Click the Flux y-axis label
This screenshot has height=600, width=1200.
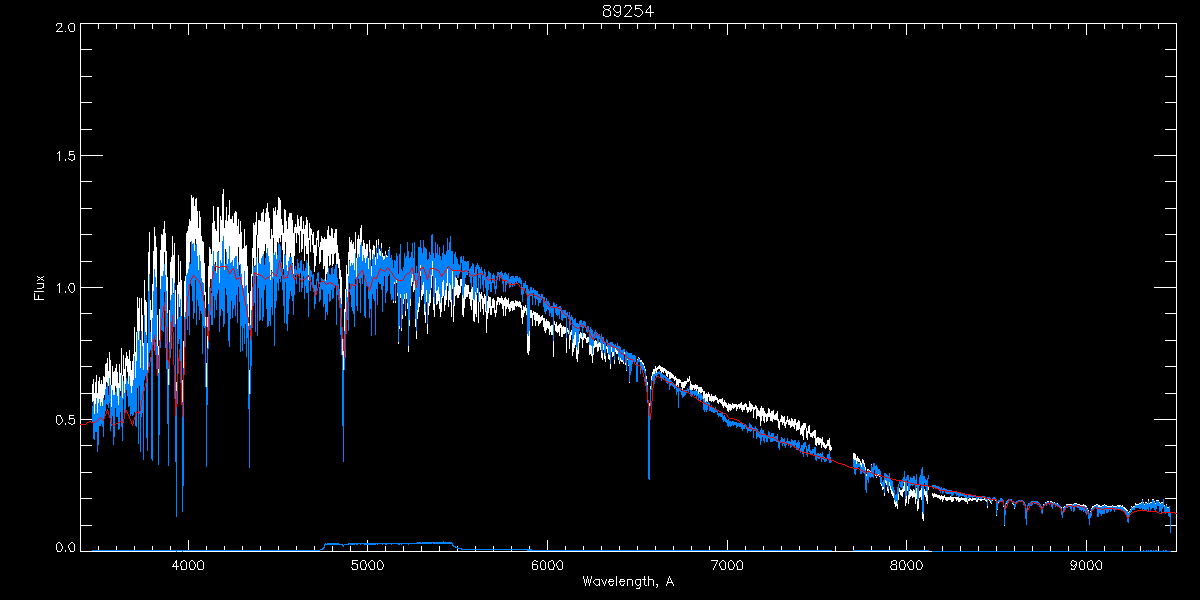tap(40, 287)
